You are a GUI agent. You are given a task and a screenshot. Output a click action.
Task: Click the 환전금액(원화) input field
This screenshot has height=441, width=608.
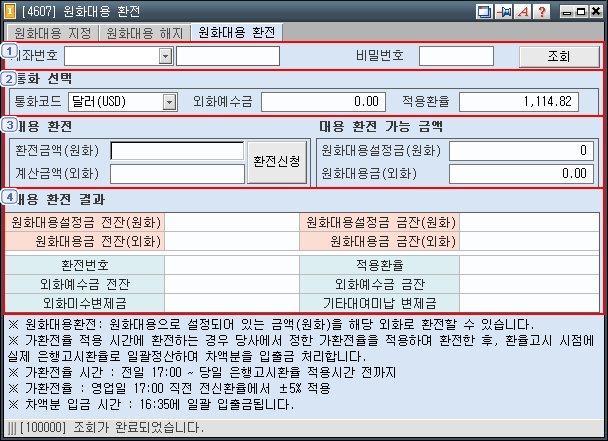point(178,151)
